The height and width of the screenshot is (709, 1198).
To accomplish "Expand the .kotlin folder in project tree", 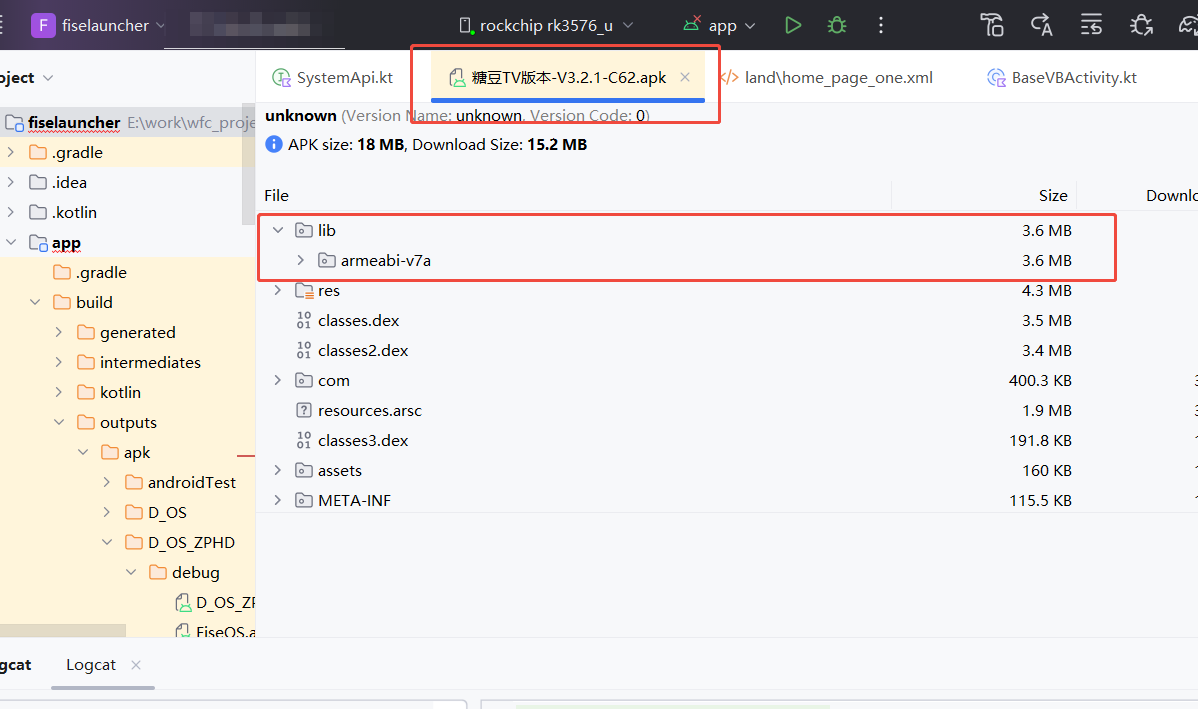I will [11, 212].
